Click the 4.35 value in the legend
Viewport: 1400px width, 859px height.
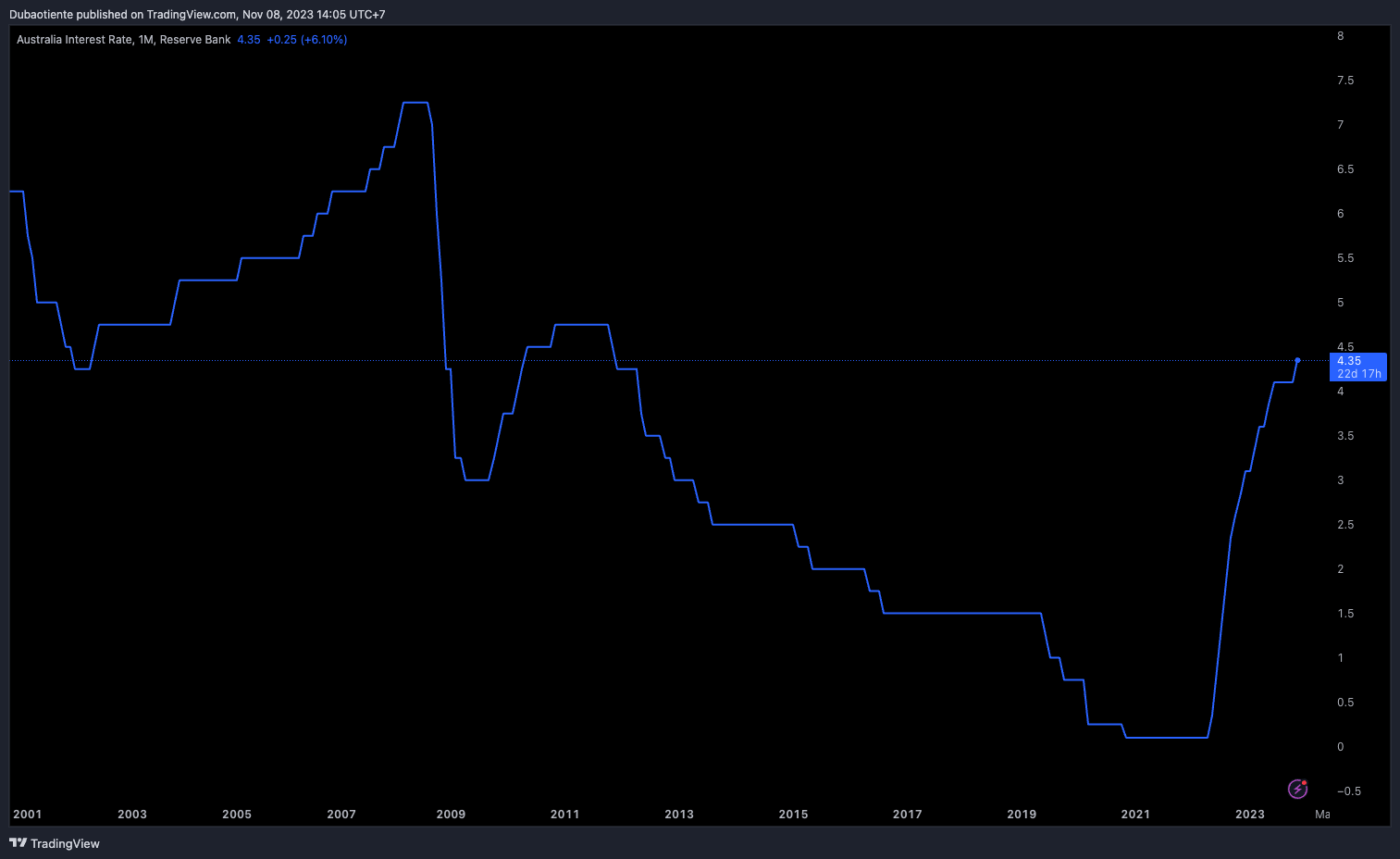click(249, 40)
